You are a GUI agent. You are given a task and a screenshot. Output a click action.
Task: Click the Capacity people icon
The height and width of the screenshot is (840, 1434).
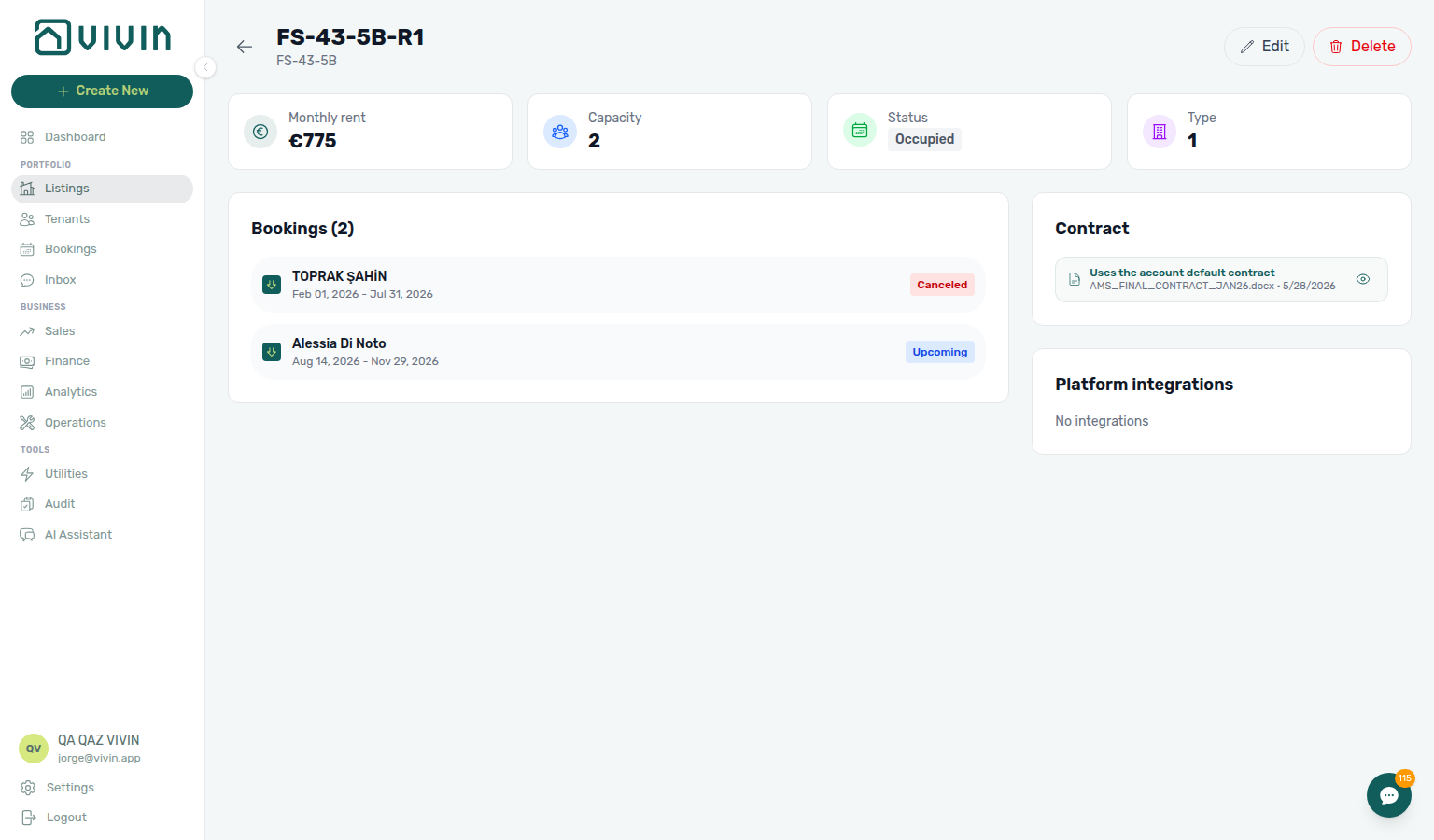[560, 132]
